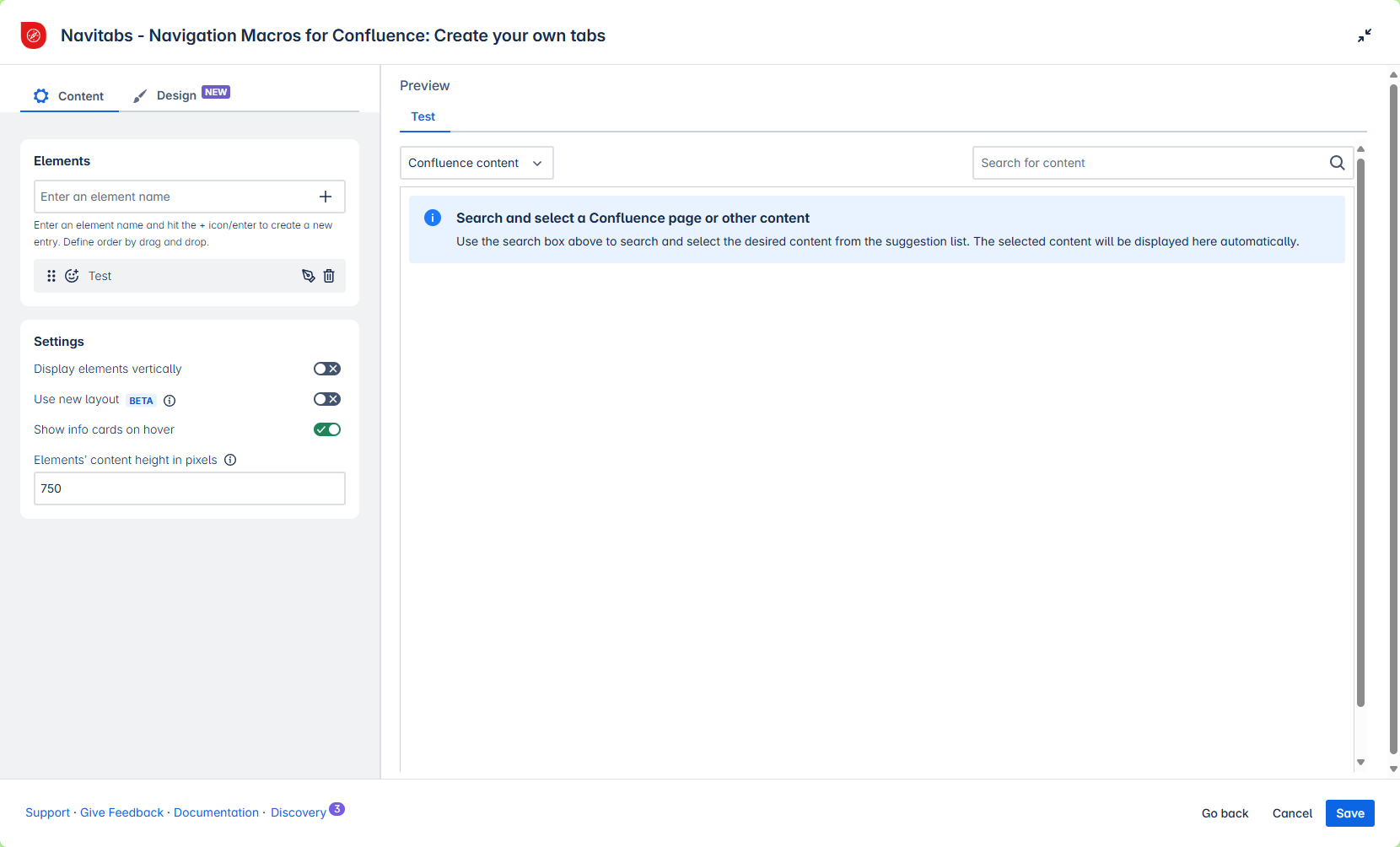Image resolution: width=1400 pixels, height=847 pixels.
Task: Click info icon beside content height label
Action: [x=230, y=460]
